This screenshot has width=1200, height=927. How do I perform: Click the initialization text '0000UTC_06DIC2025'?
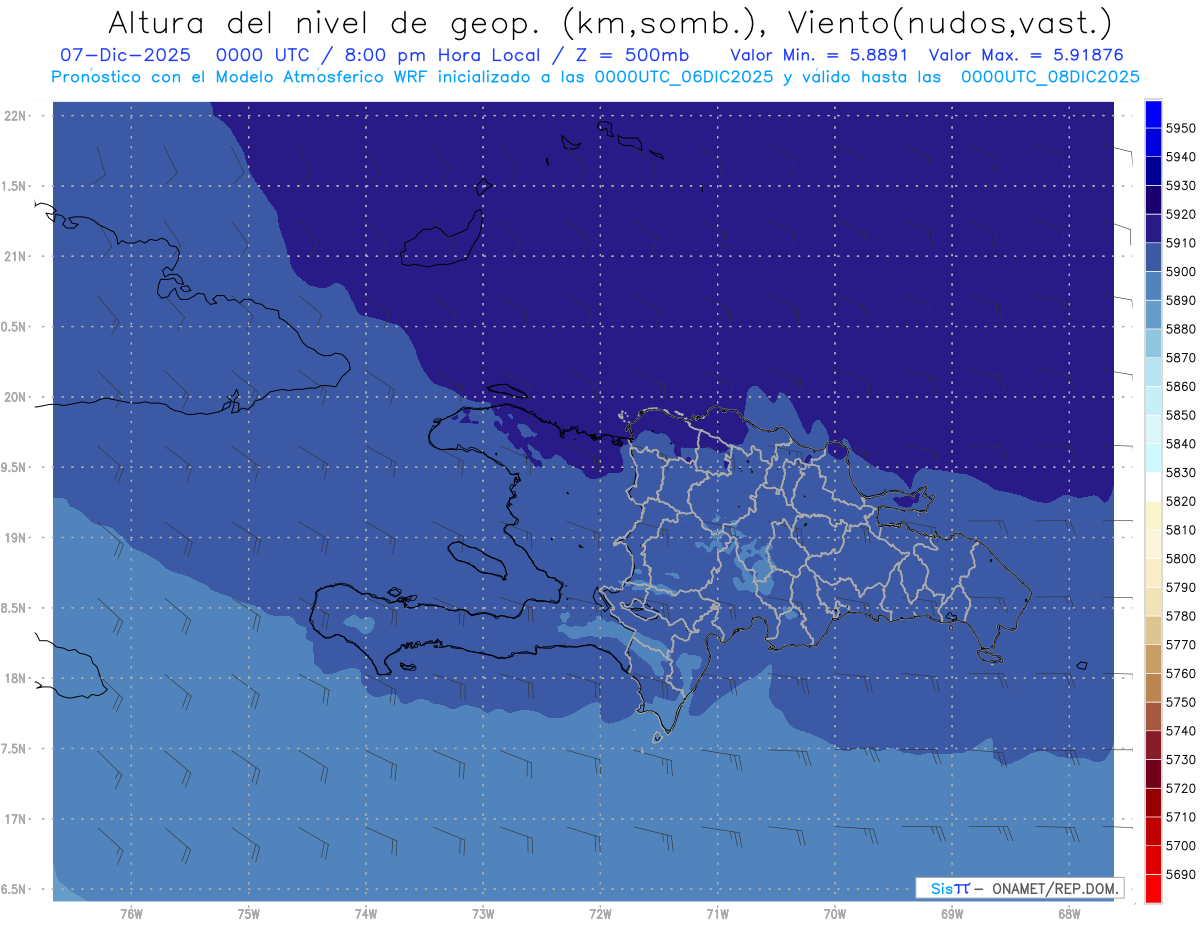click(x=683, y=77)
